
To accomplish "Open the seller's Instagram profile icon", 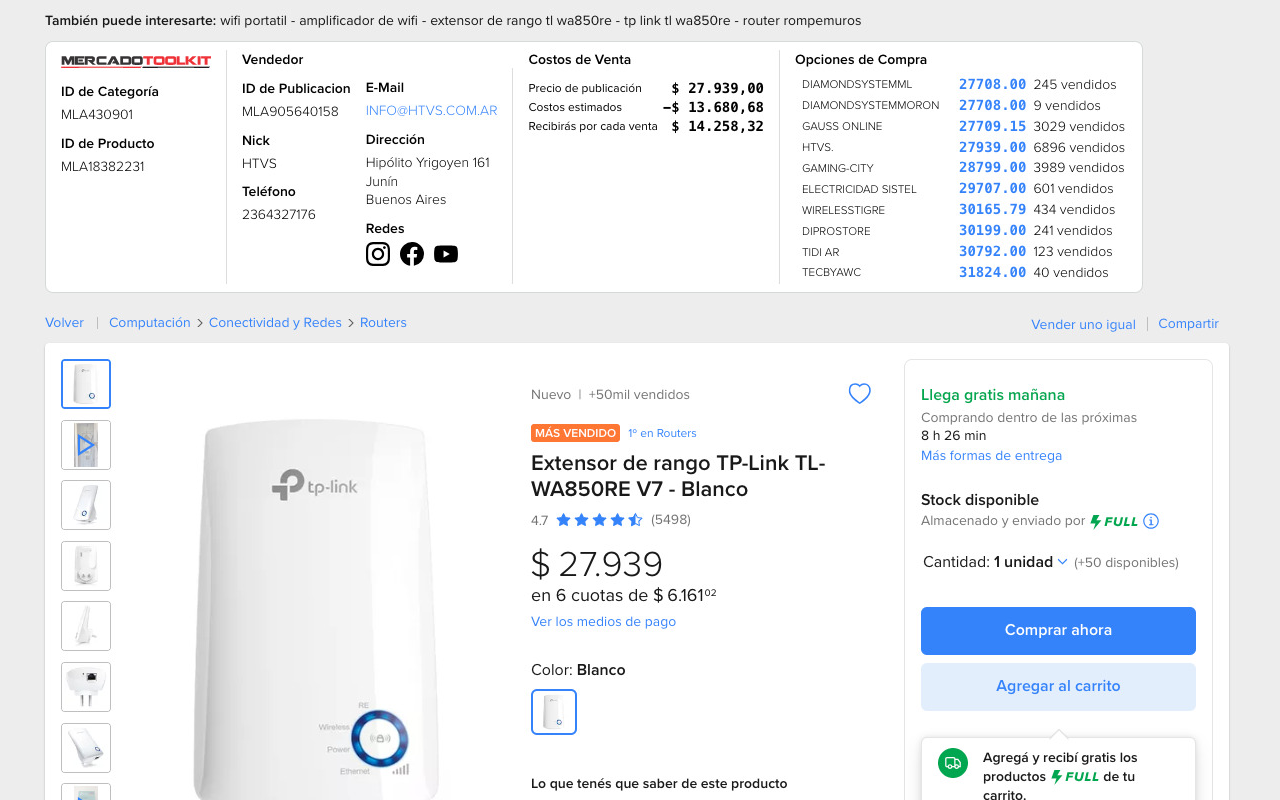I will [x=378, y=254].
